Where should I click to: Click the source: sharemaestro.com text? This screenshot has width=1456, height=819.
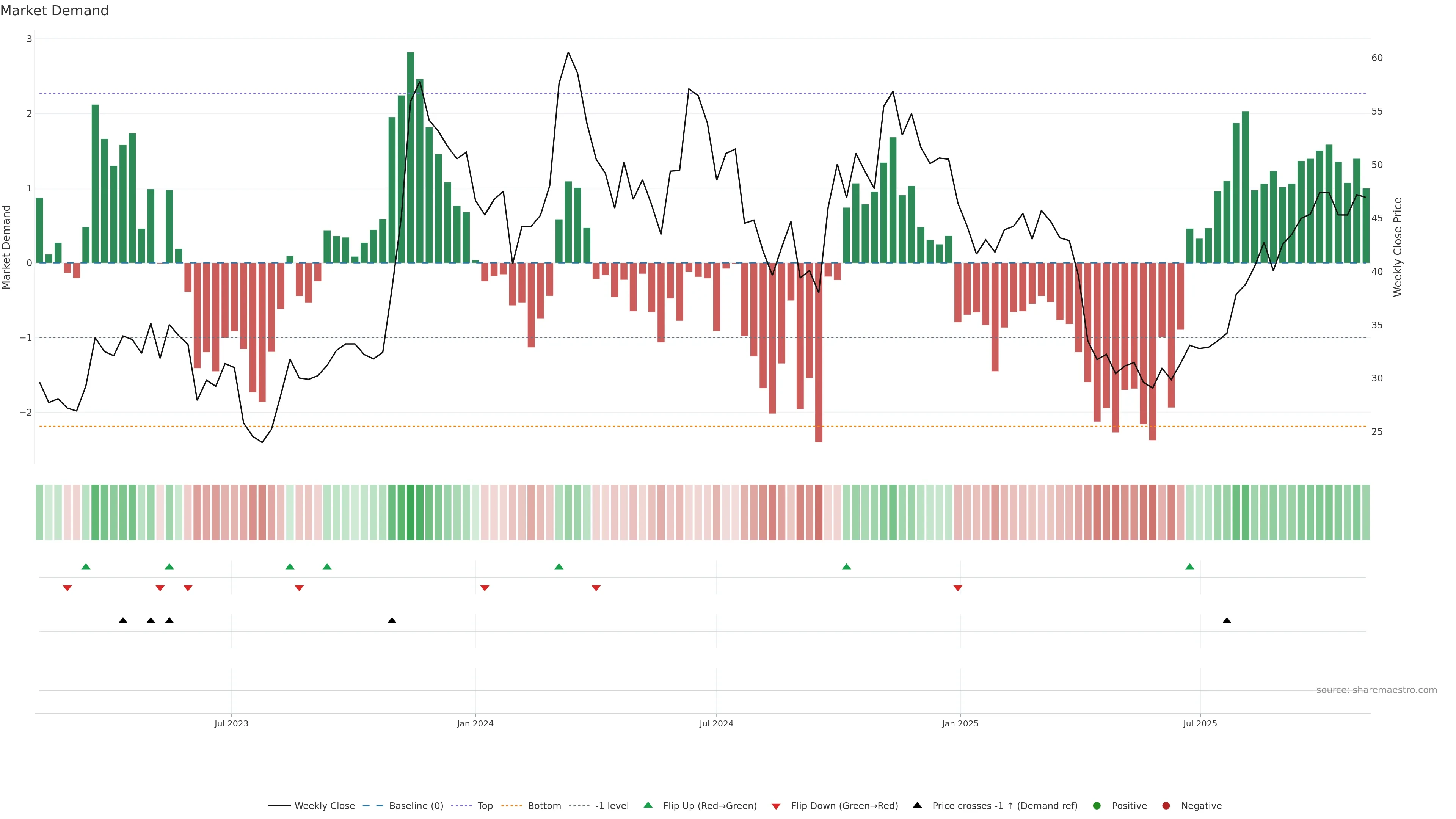1376,690
